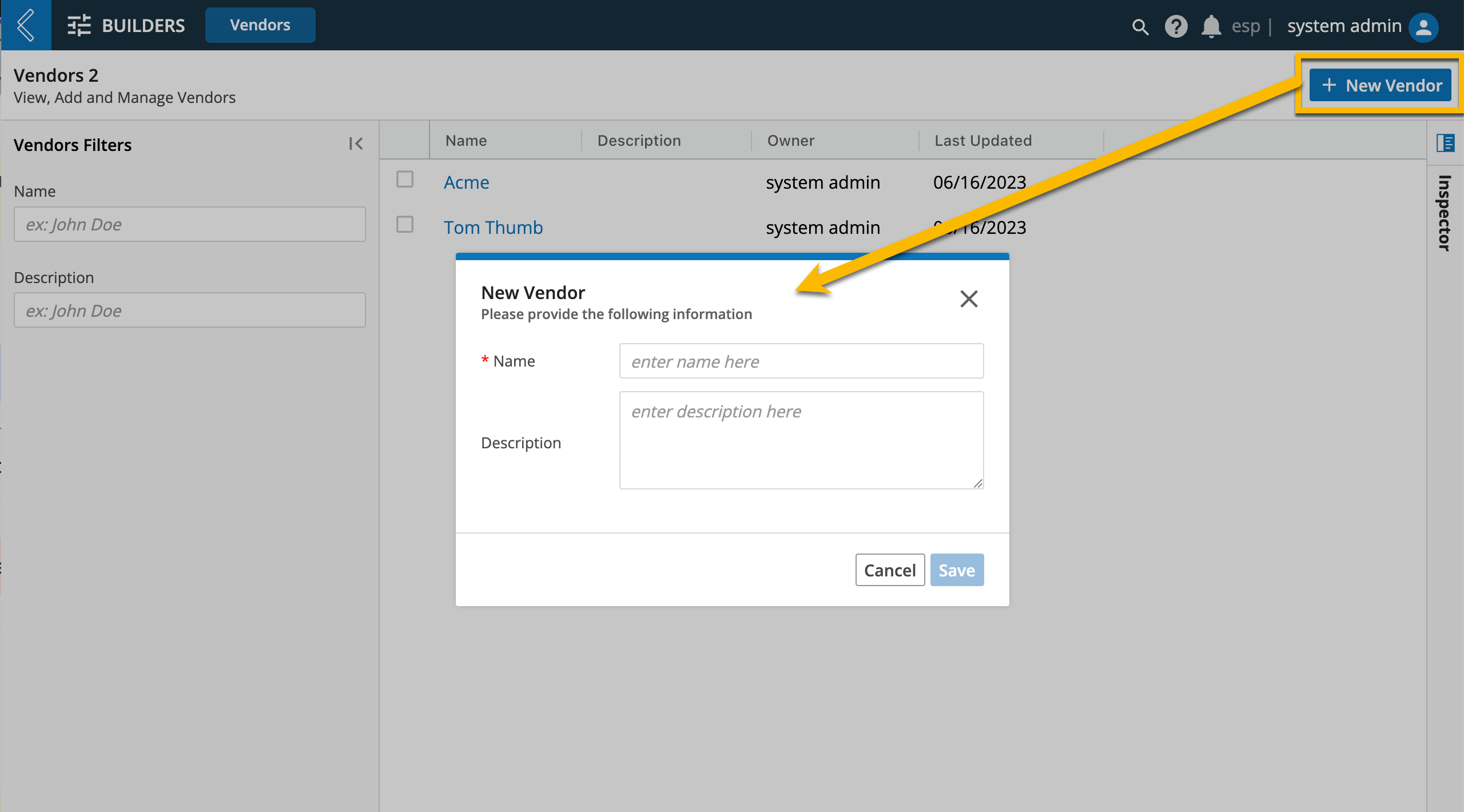Click Tom Thumb's system admin owner cell

point(822,227)
